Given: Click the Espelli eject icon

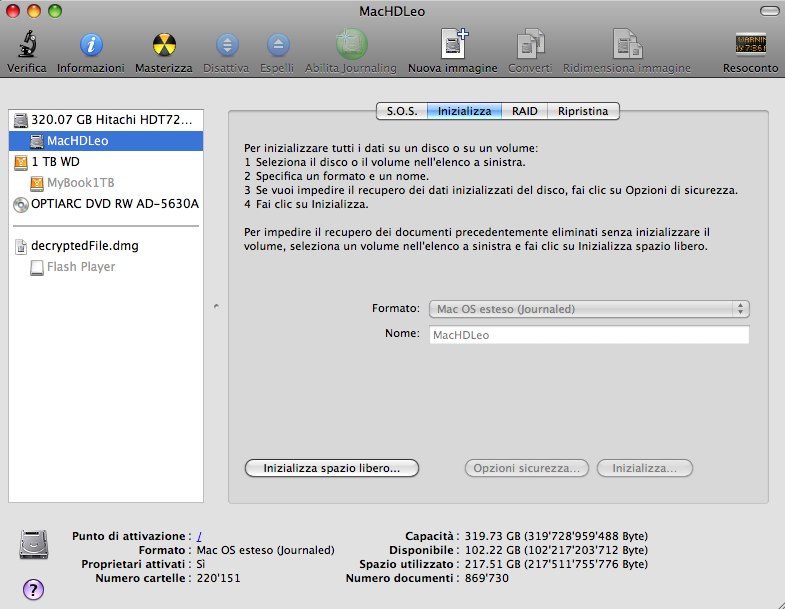Looking at the screenshot, I should point(278,45).
